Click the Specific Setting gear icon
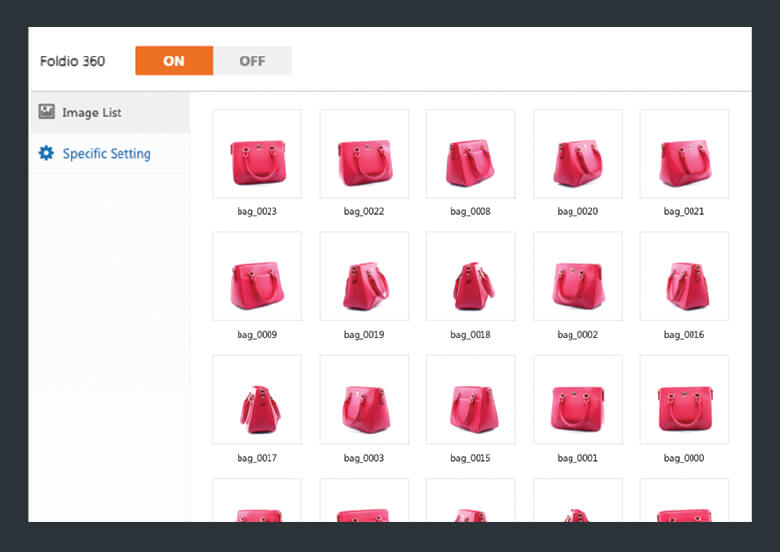The height and width of the screenshot is (552, 780). [x=46, y=153]
